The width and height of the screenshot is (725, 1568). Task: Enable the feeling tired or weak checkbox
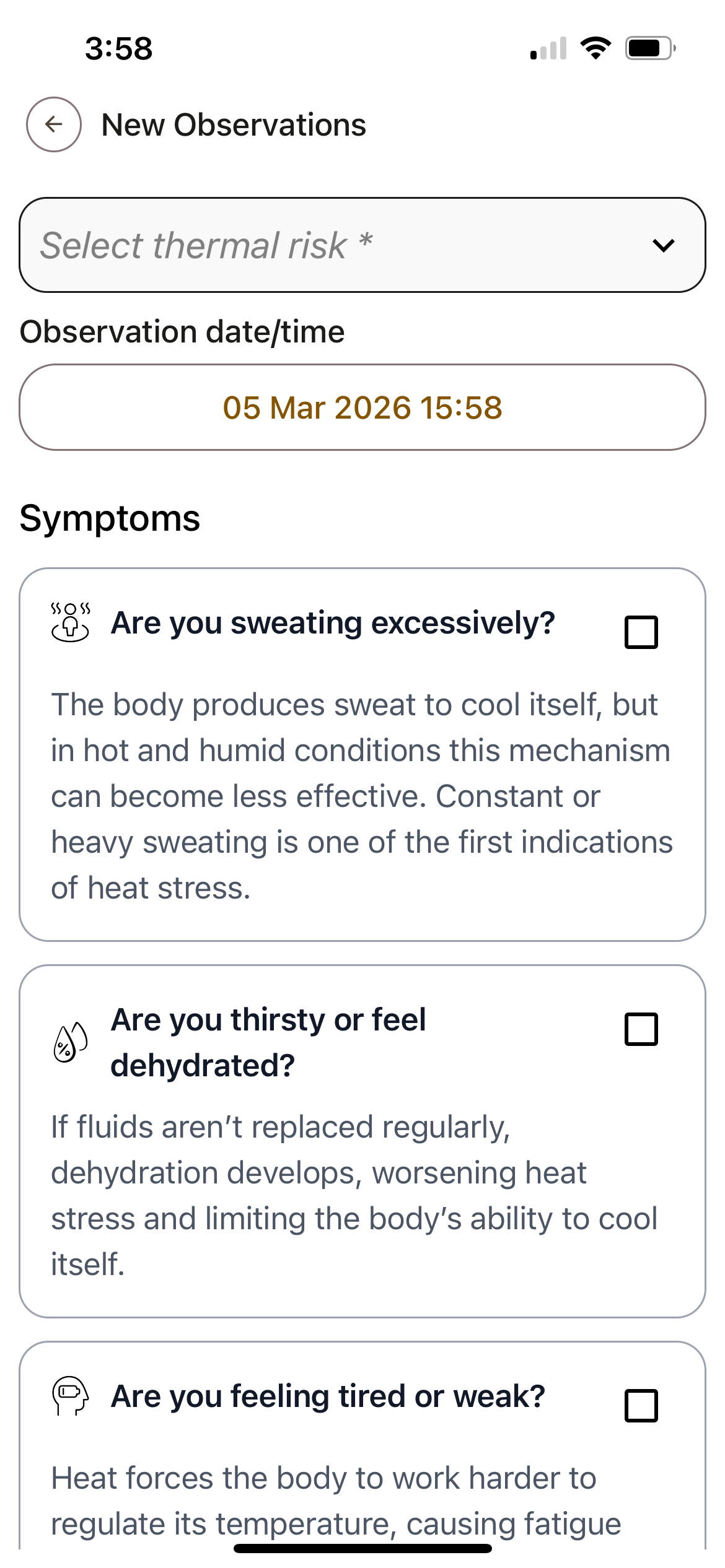(x=641, y=1406)
